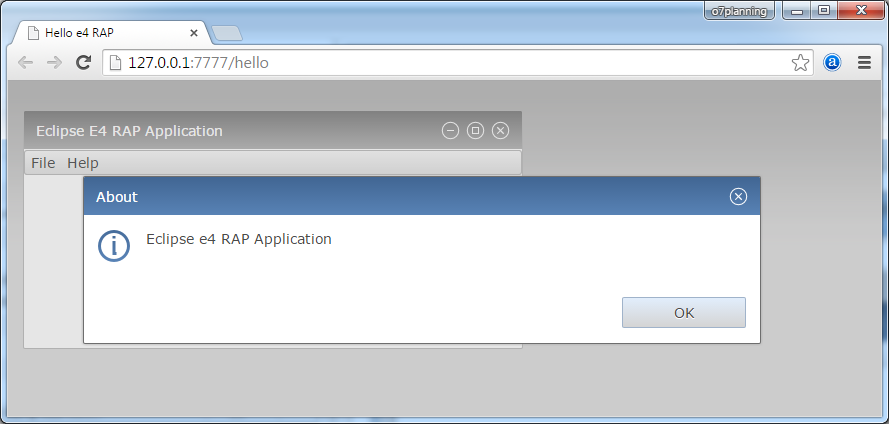Screen dimensions: 889x424
Task: Restore down the Chrome browser window
Action: tap(824, 11)
